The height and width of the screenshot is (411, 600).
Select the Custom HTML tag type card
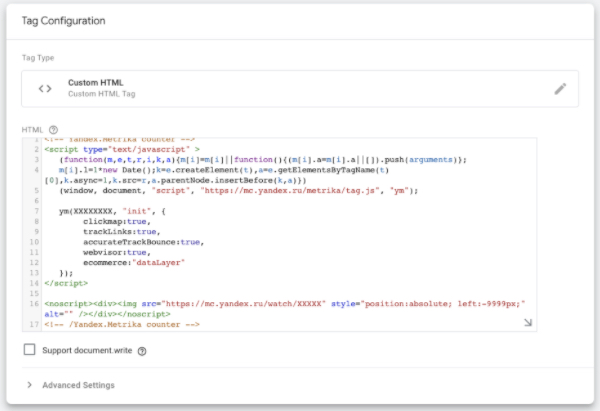click(300, 89)
